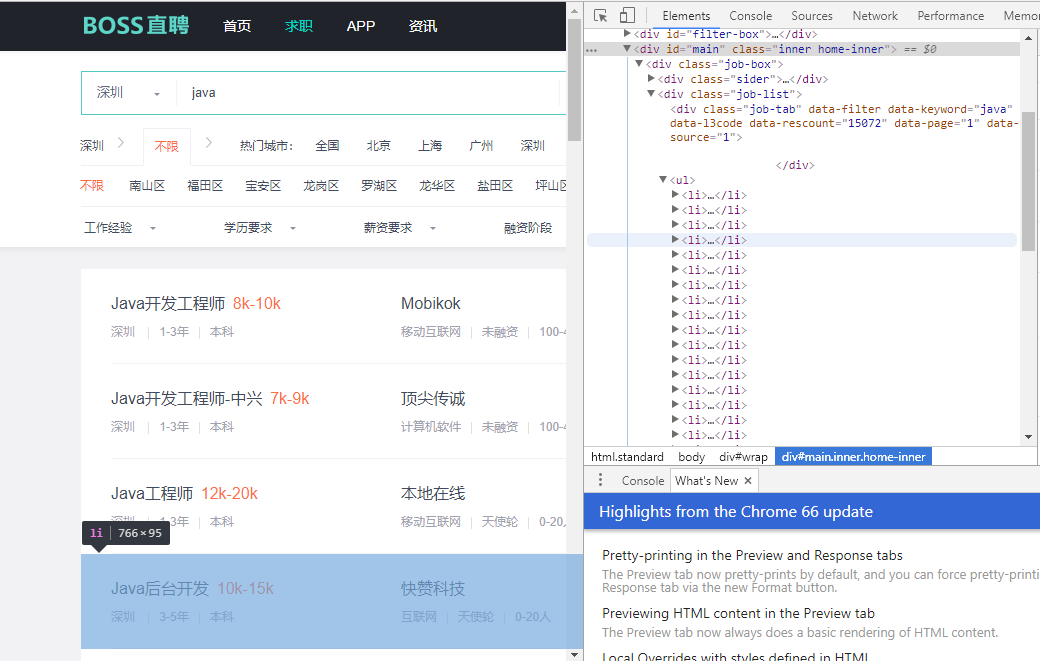Open the Sources panel tab
The height and width of the screenshot is (661, 1040).
(x=811, y=15)
